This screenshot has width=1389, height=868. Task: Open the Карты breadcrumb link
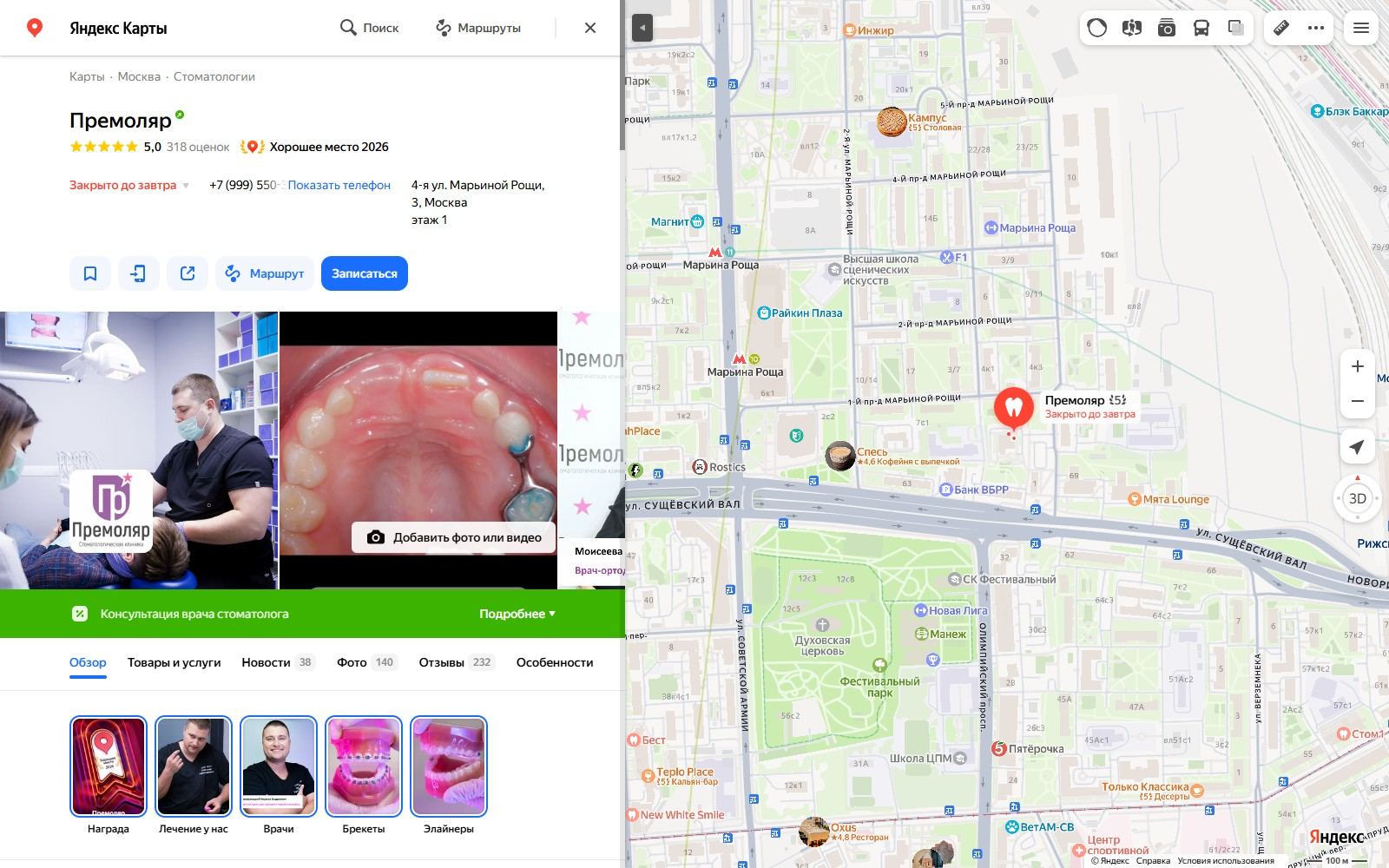pyautogui.click(x=87, y=76)
